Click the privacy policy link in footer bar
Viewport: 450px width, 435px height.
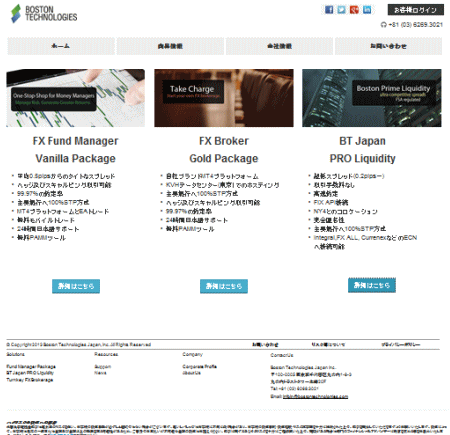pos(401,344)
